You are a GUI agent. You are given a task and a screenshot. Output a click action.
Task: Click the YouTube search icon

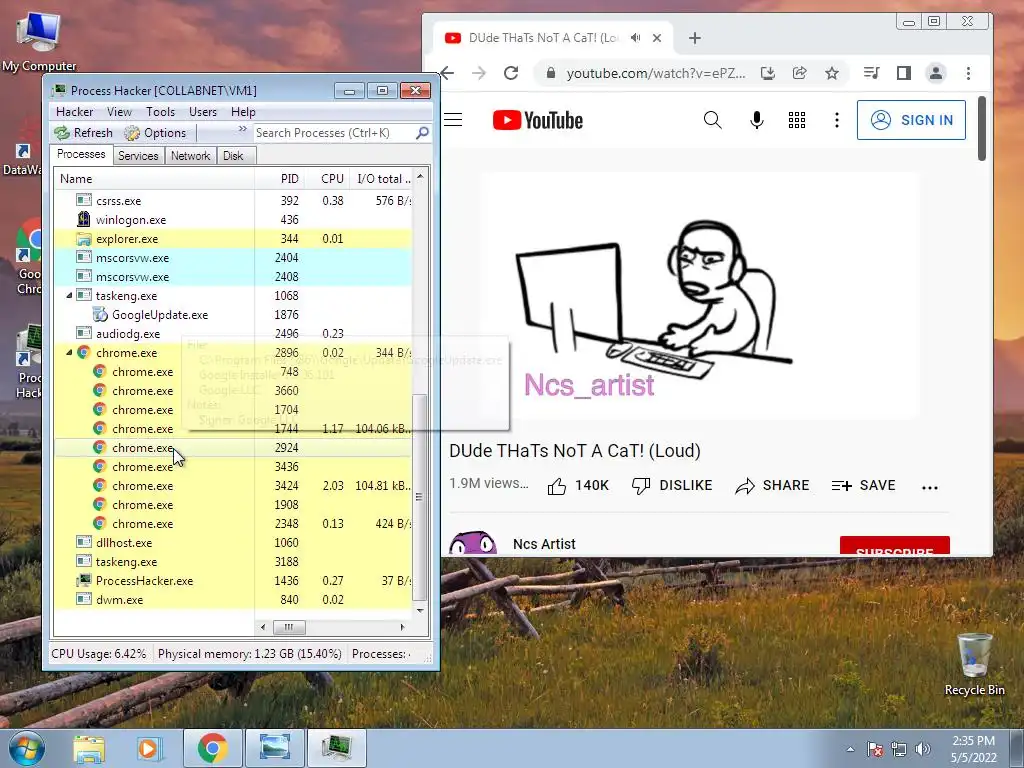point(712,120)
